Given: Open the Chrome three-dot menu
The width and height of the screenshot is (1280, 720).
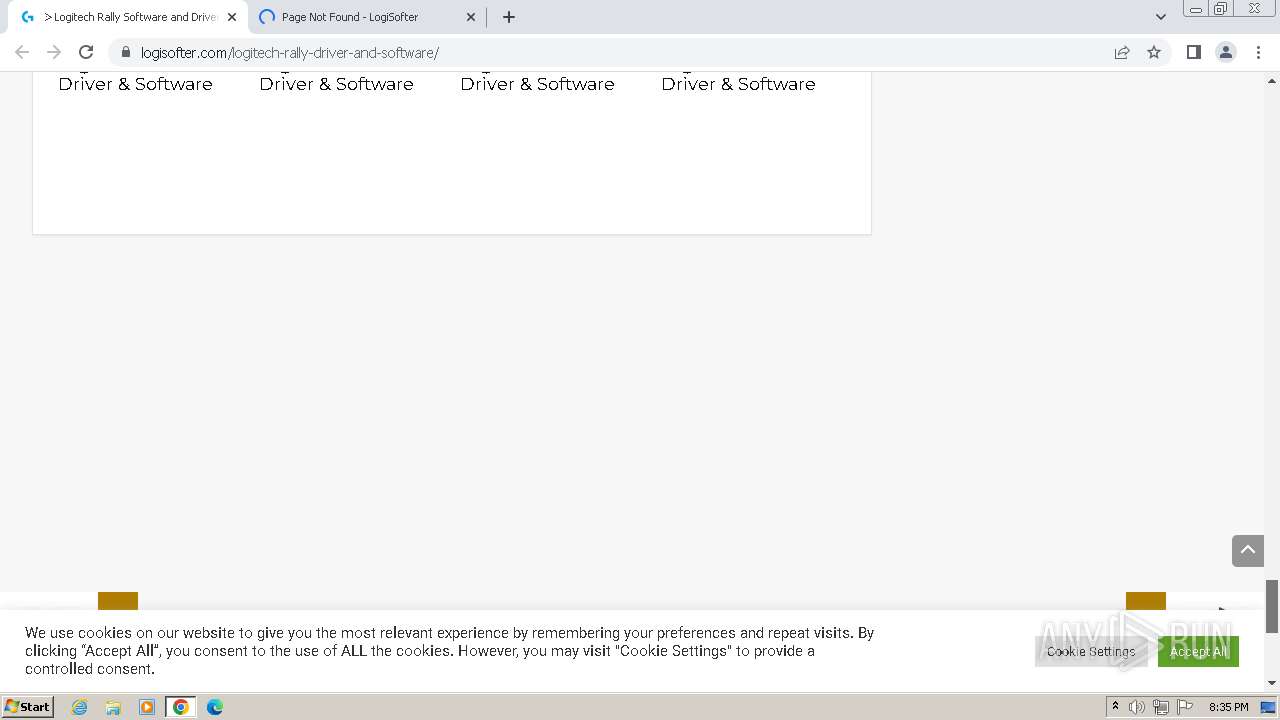Looking at the screenshot, I should coord(1258,52).
